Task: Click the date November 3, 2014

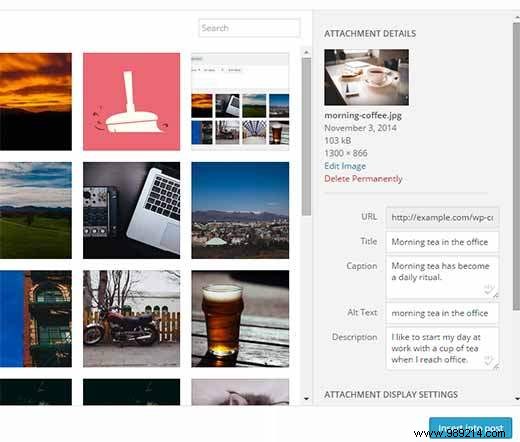Action: pyautogui.click(x=360, y=128)
